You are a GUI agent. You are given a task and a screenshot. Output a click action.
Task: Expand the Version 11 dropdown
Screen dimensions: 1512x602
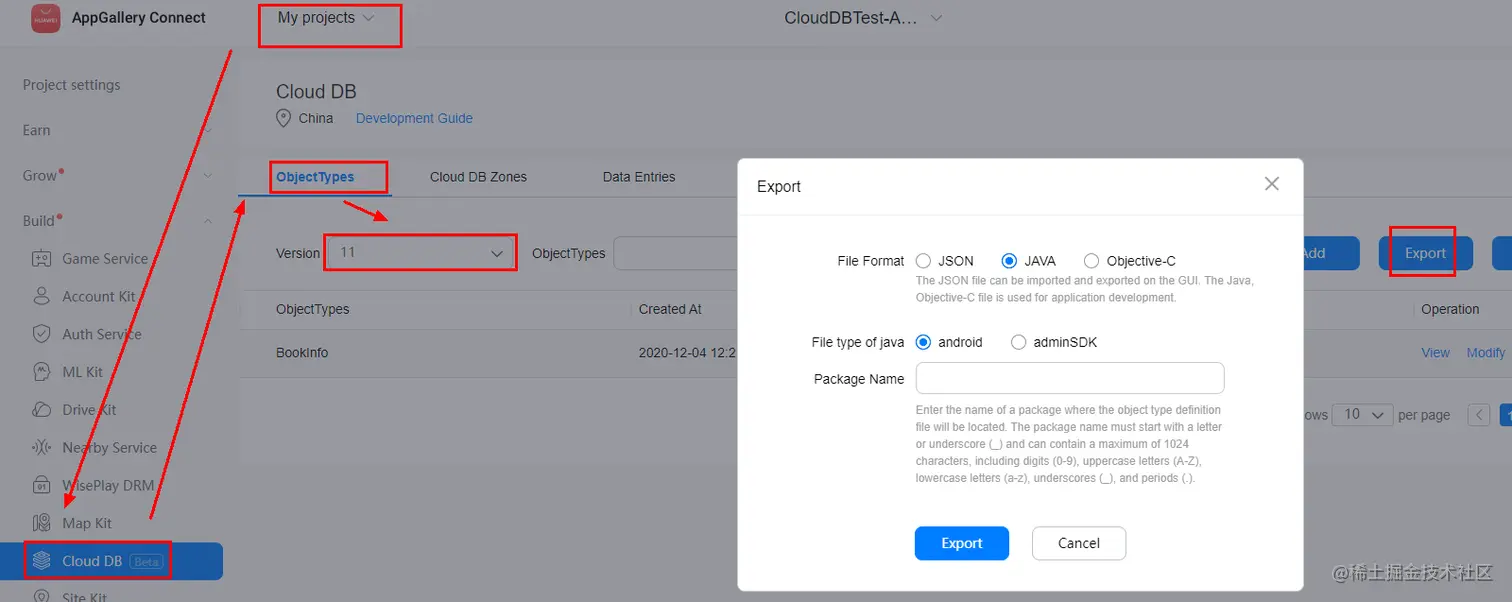pyautogui.click(x=421, y=253)
